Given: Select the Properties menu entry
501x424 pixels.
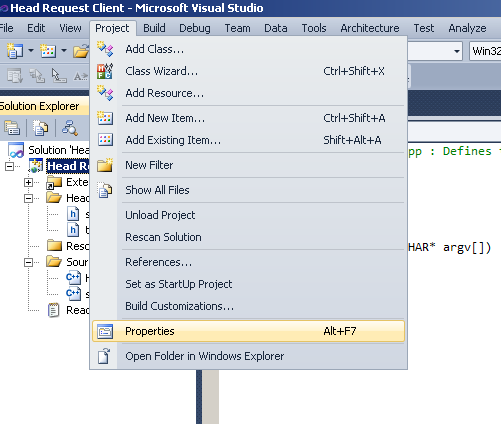Looking at the screenshot, I should coord(248,331).
